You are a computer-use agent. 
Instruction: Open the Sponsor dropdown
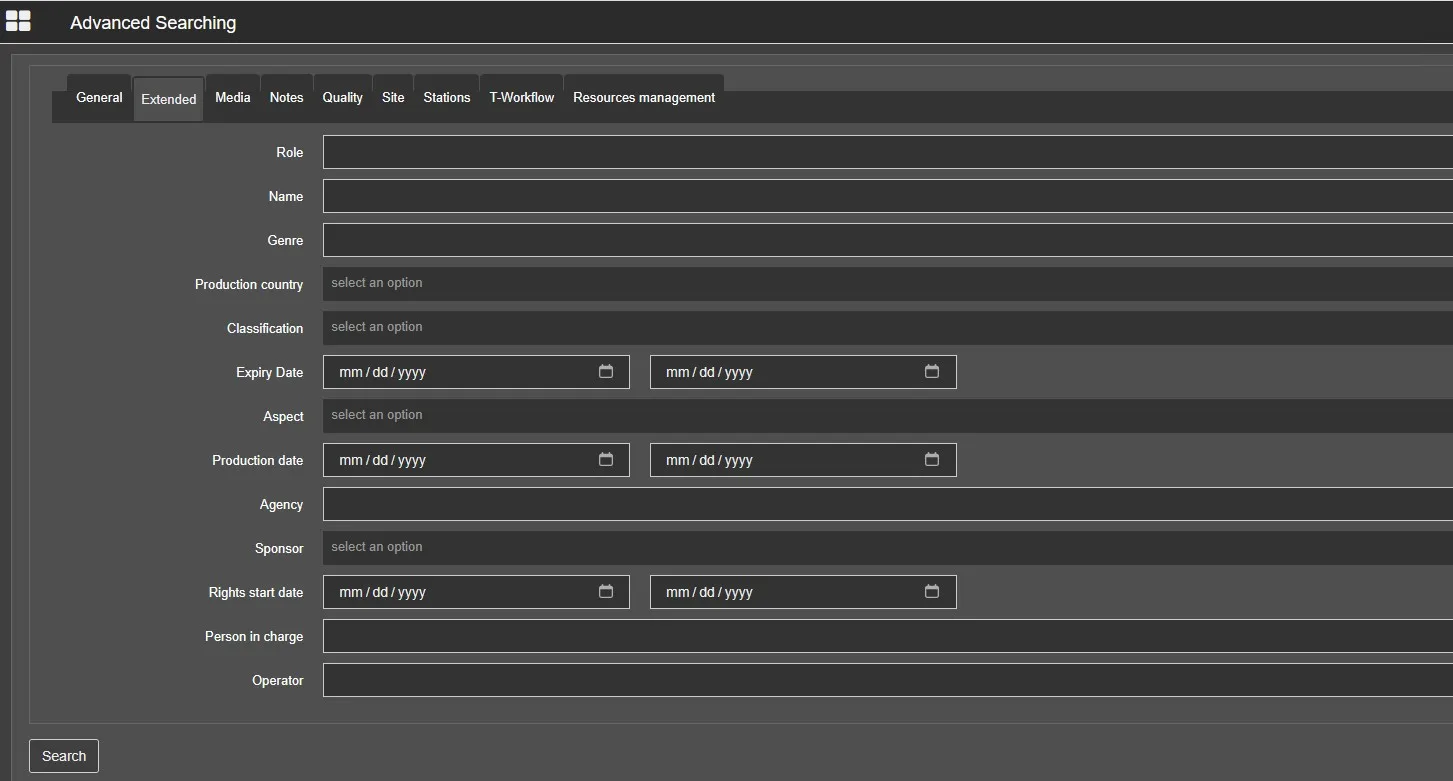886,548
